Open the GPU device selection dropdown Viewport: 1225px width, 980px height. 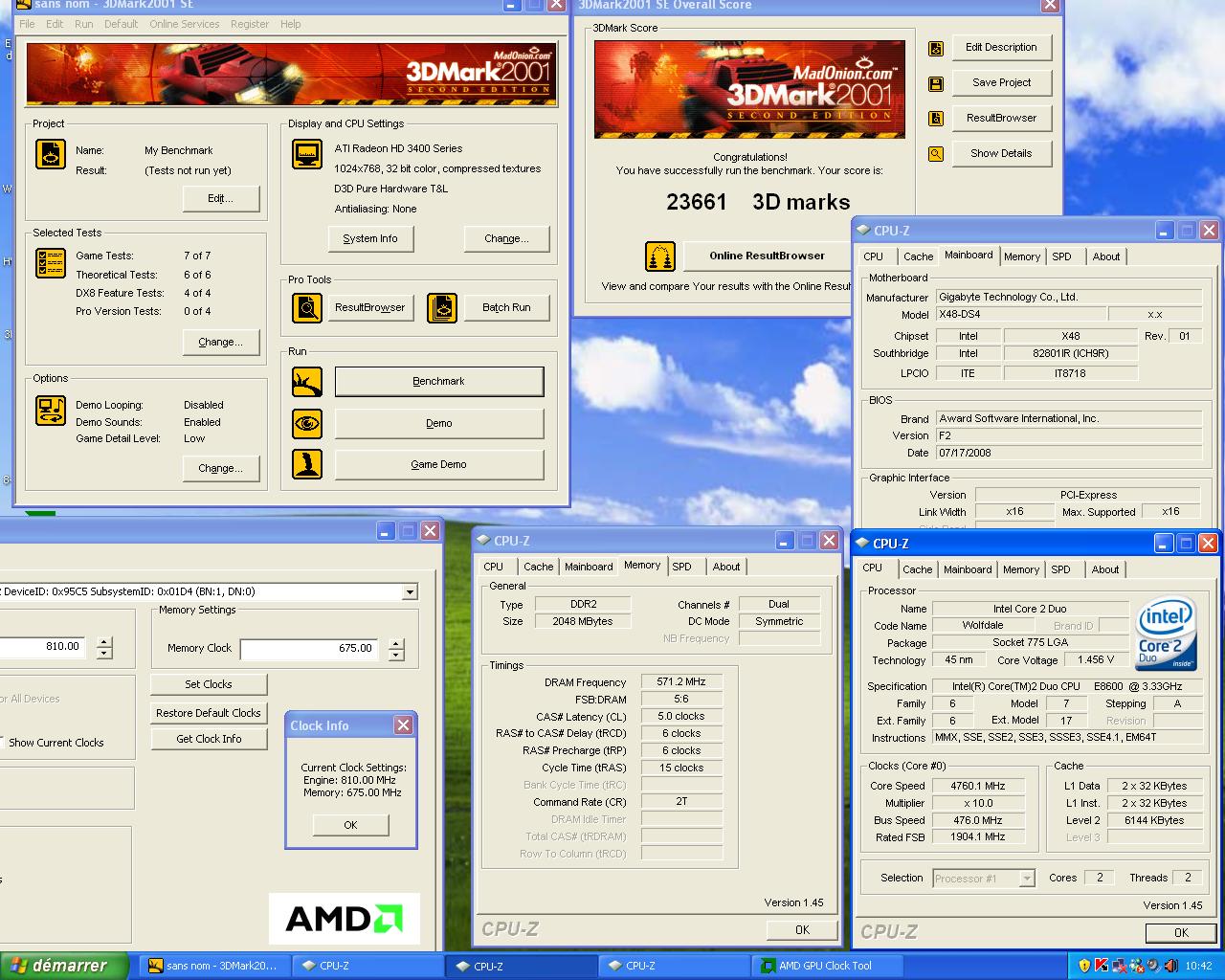click(410, 591)
